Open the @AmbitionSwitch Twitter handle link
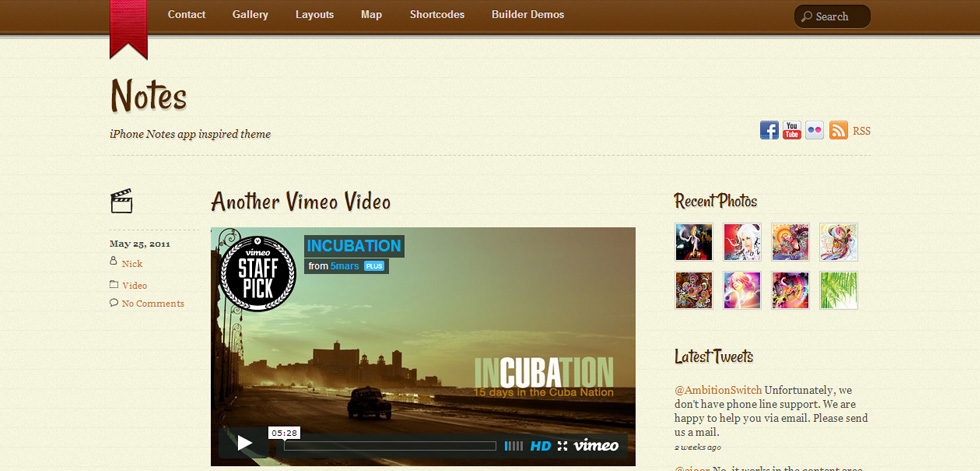 (x=718, y=390)
